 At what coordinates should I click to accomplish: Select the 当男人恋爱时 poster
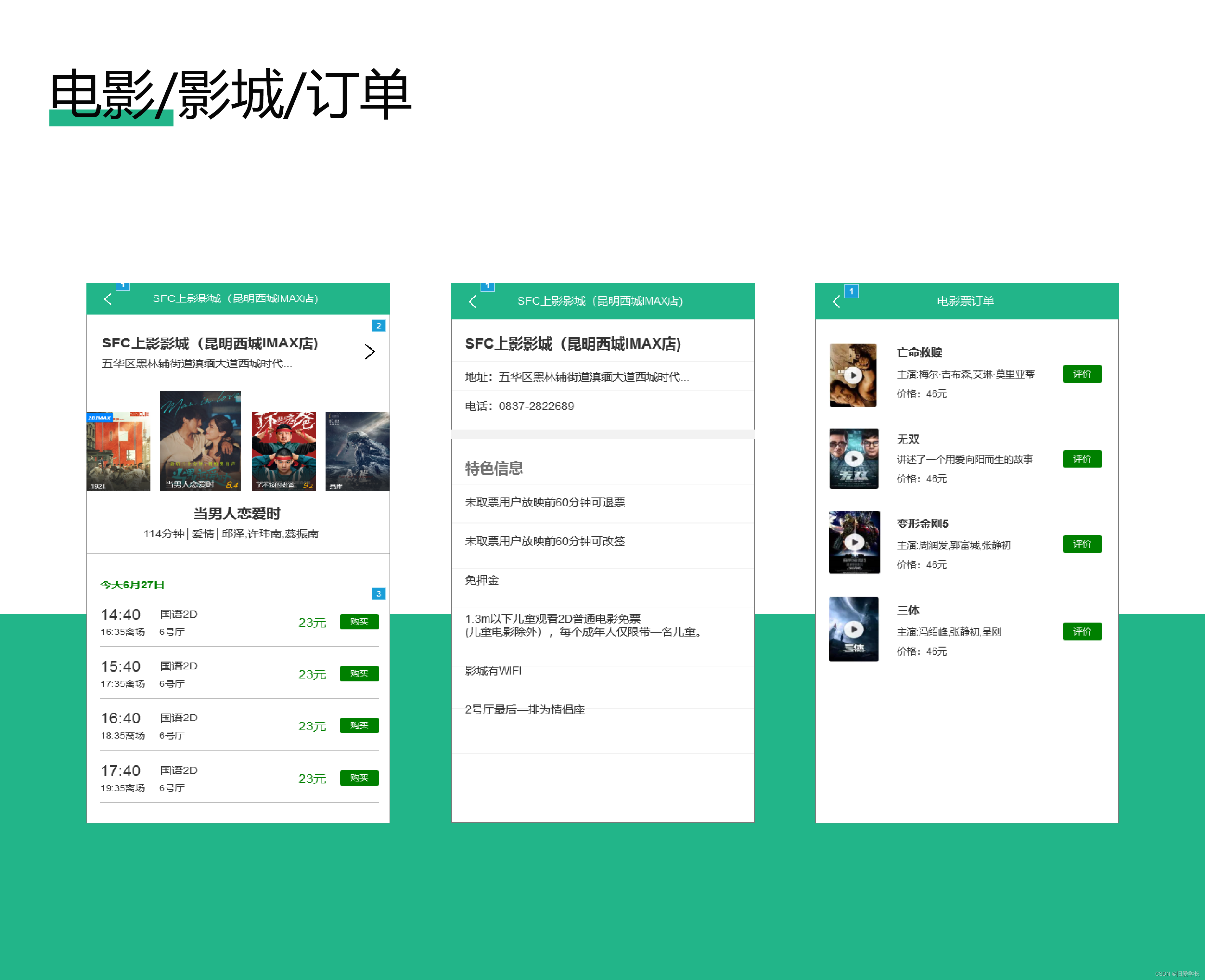click(x=200, y=441)
